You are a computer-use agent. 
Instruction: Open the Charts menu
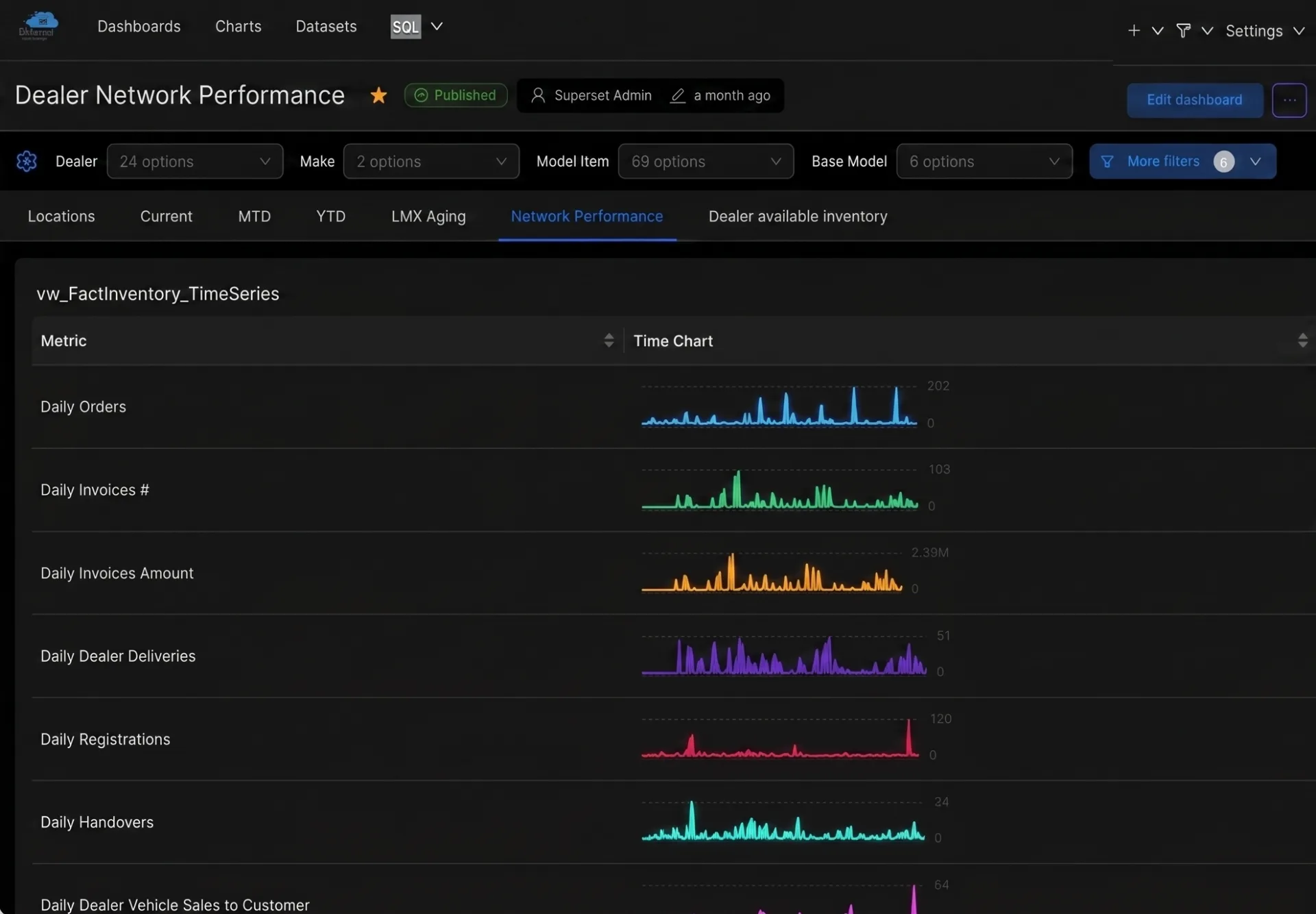(238, 26)
